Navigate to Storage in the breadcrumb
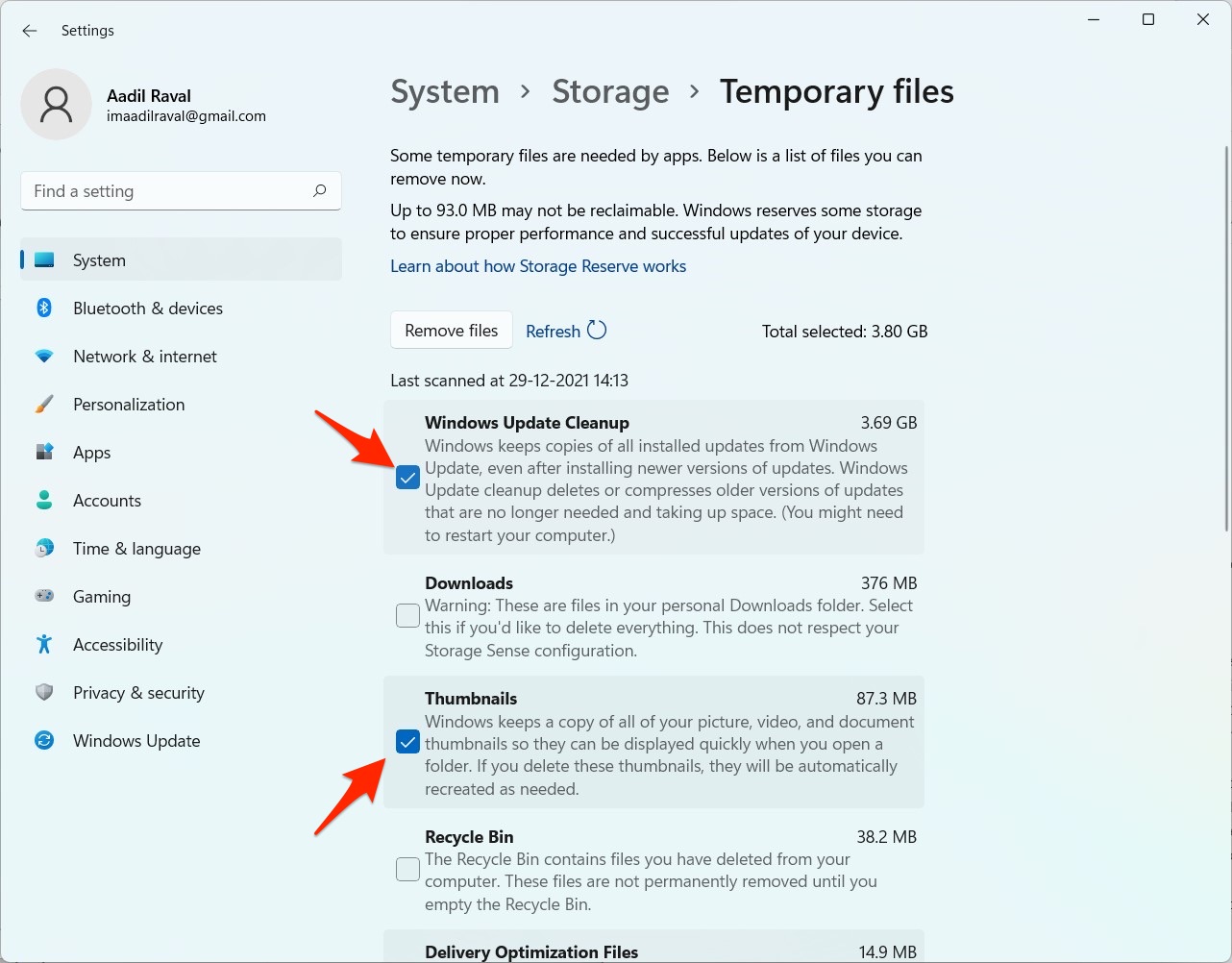This screenshot has width=1232, height=963. click(x=610, y=91)
